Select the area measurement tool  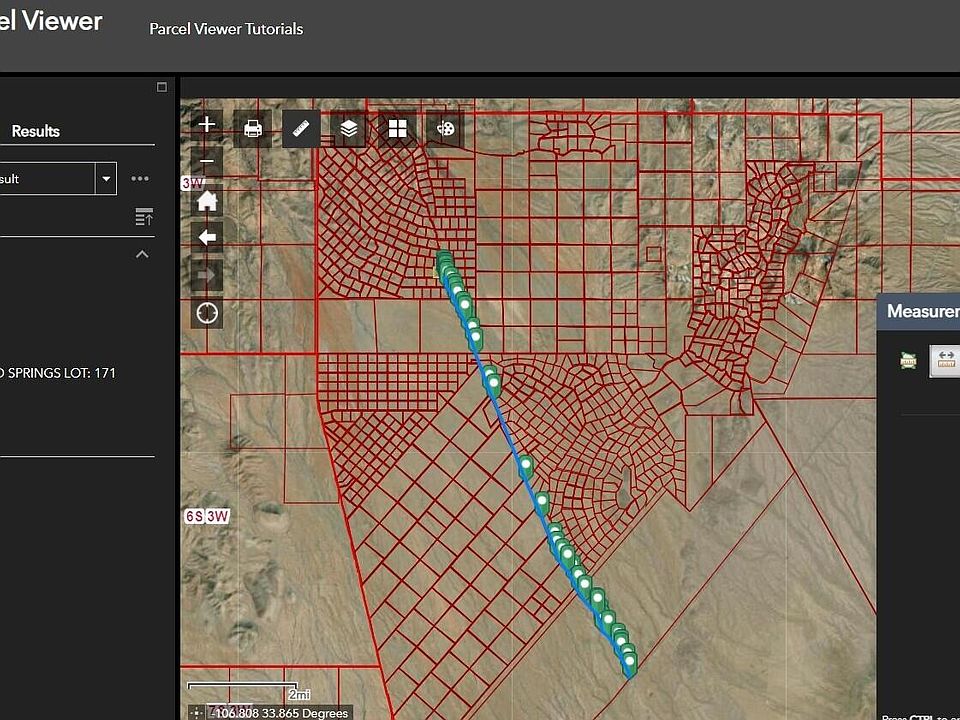[x=908, y=361]
